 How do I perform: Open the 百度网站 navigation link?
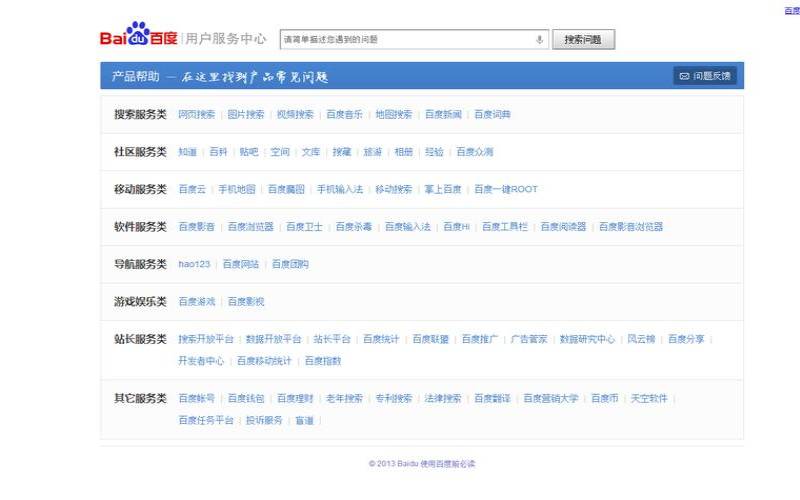click(241, 264)
